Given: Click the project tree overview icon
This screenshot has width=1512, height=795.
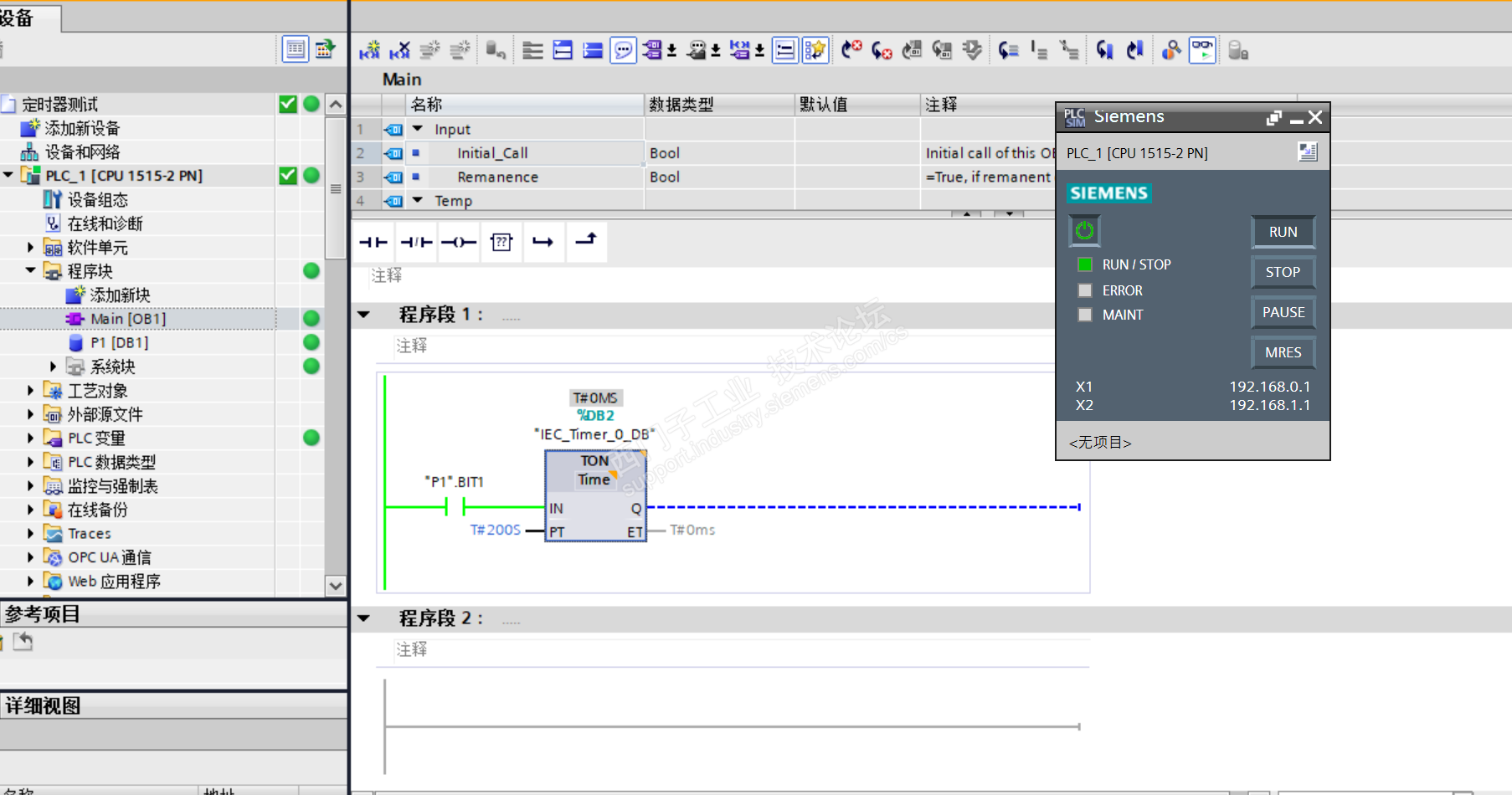Looking at the screenshot, I should click(x=296, y=49).
